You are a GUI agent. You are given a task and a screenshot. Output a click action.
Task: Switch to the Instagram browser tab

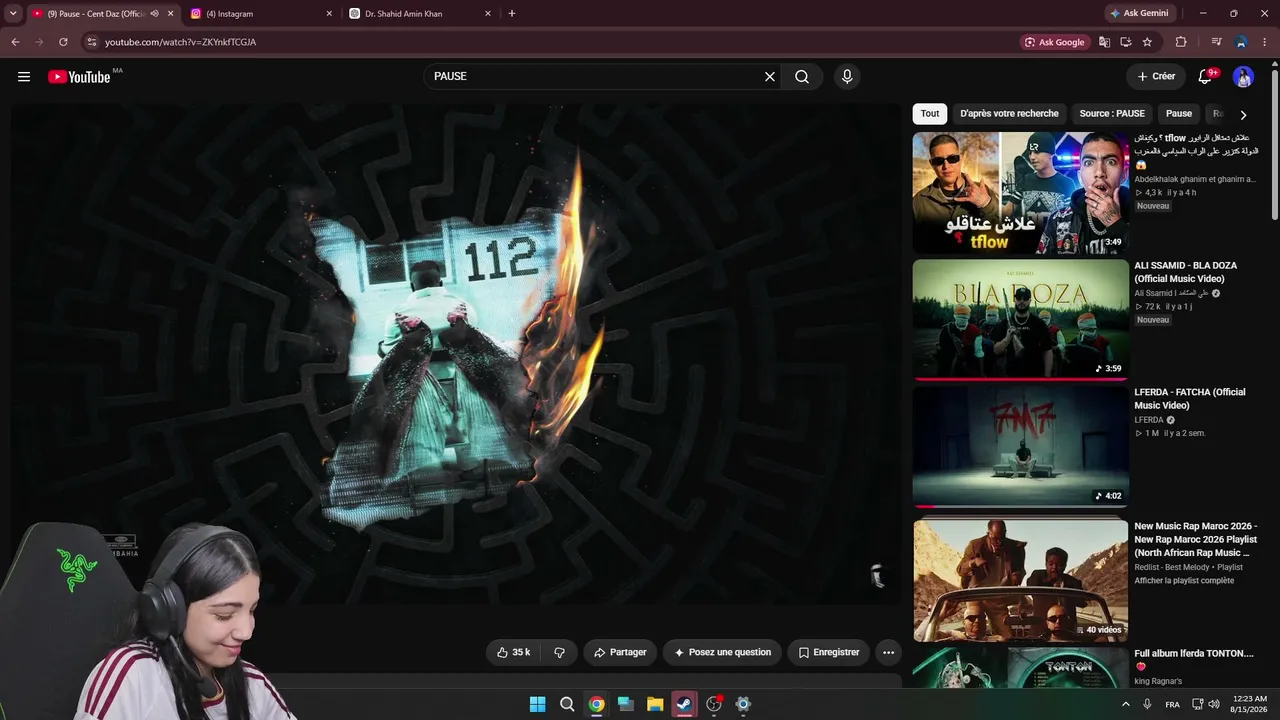262,14
